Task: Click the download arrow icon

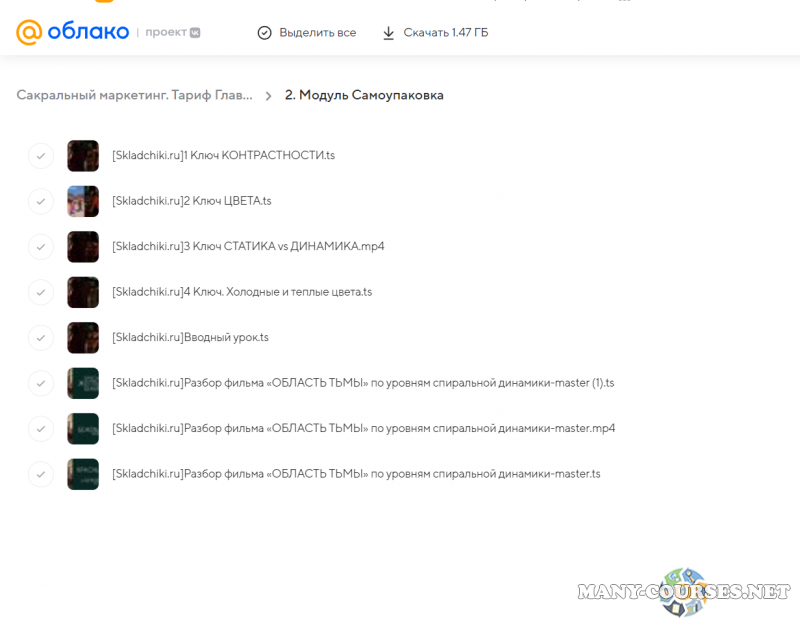Action: (388, 33)
